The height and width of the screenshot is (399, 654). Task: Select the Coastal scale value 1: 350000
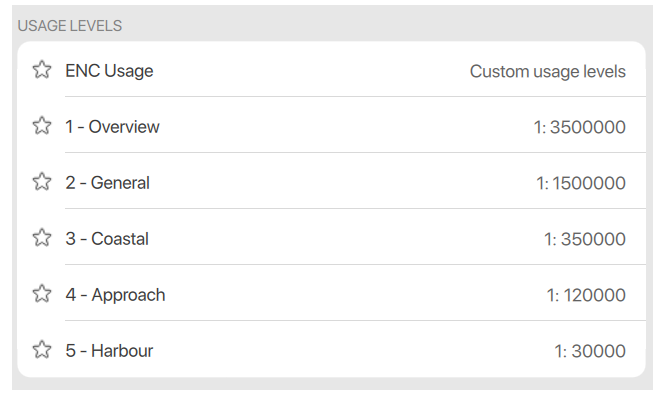pyautogui.click(x=585, y=239)
